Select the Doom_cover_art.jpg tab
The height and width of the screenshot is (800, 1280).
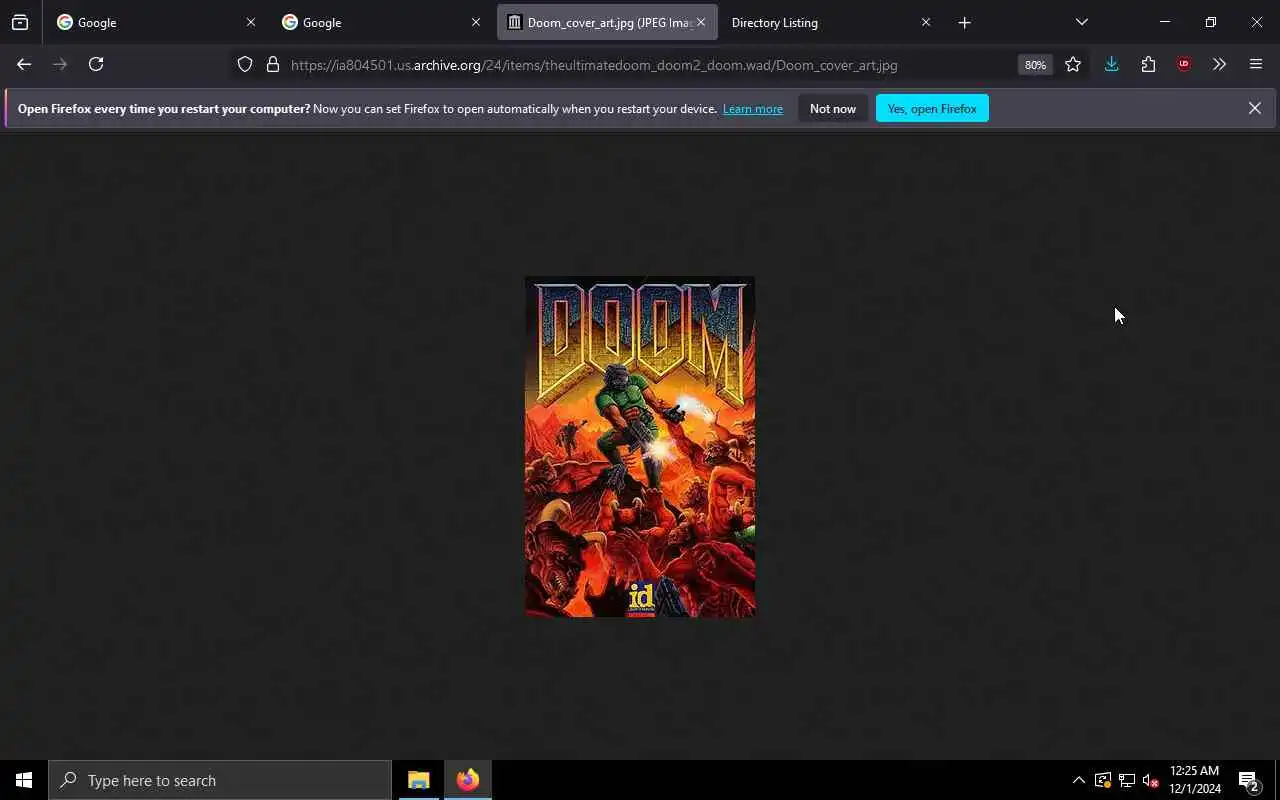[x=607, y=22]
